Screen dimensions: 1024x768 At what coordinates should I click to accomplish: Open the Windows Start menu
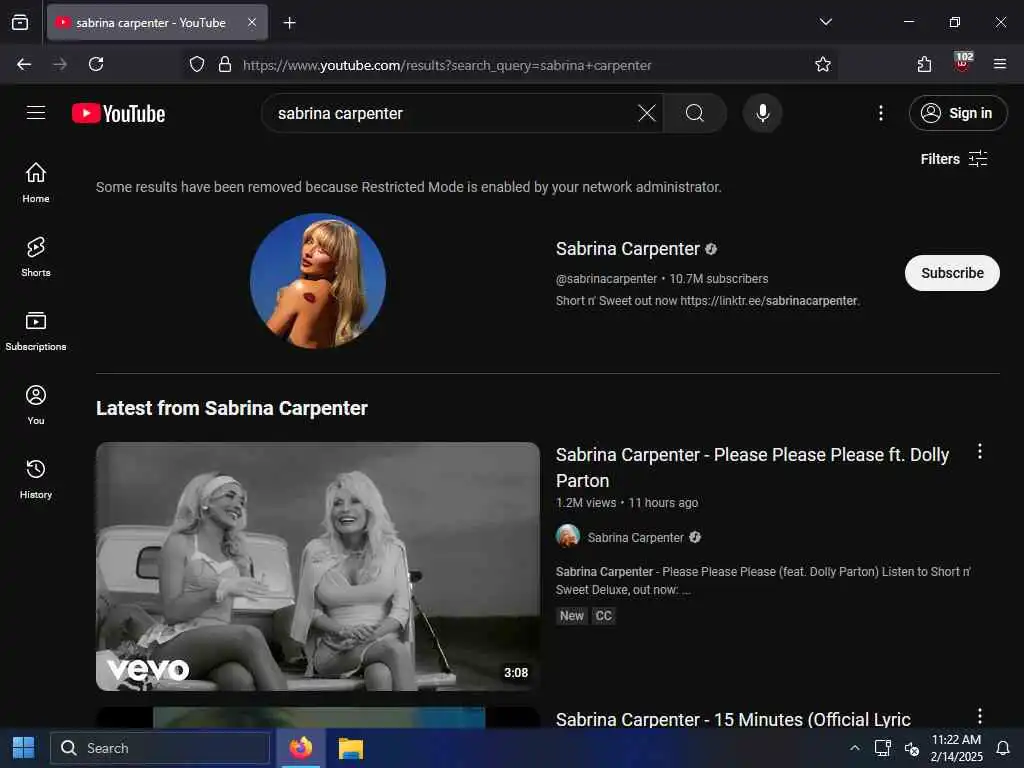(x=24, y=748)
